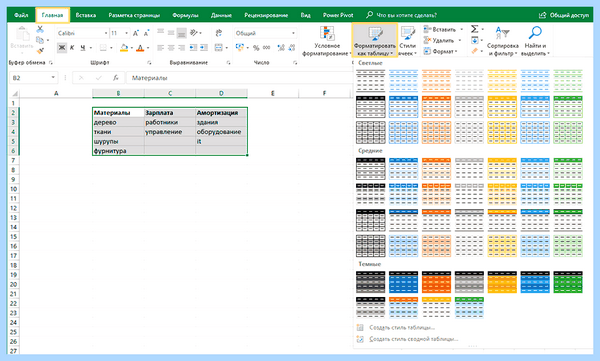This screenshot has width=600, height=361.
Task: Apply comma style 000 icon
Action: [266, 48]
